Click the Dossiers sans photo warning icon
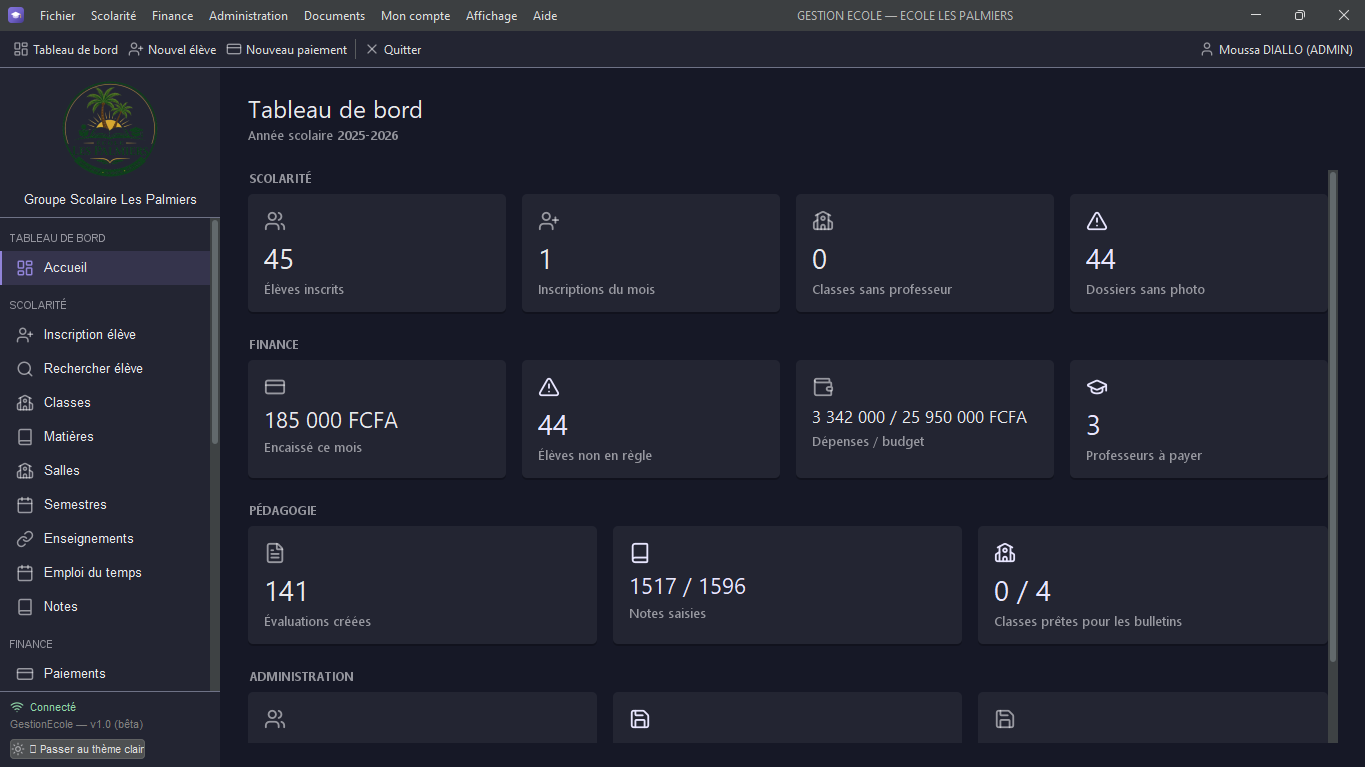This screenshot has height=767, width=1365. point(1096,221)
